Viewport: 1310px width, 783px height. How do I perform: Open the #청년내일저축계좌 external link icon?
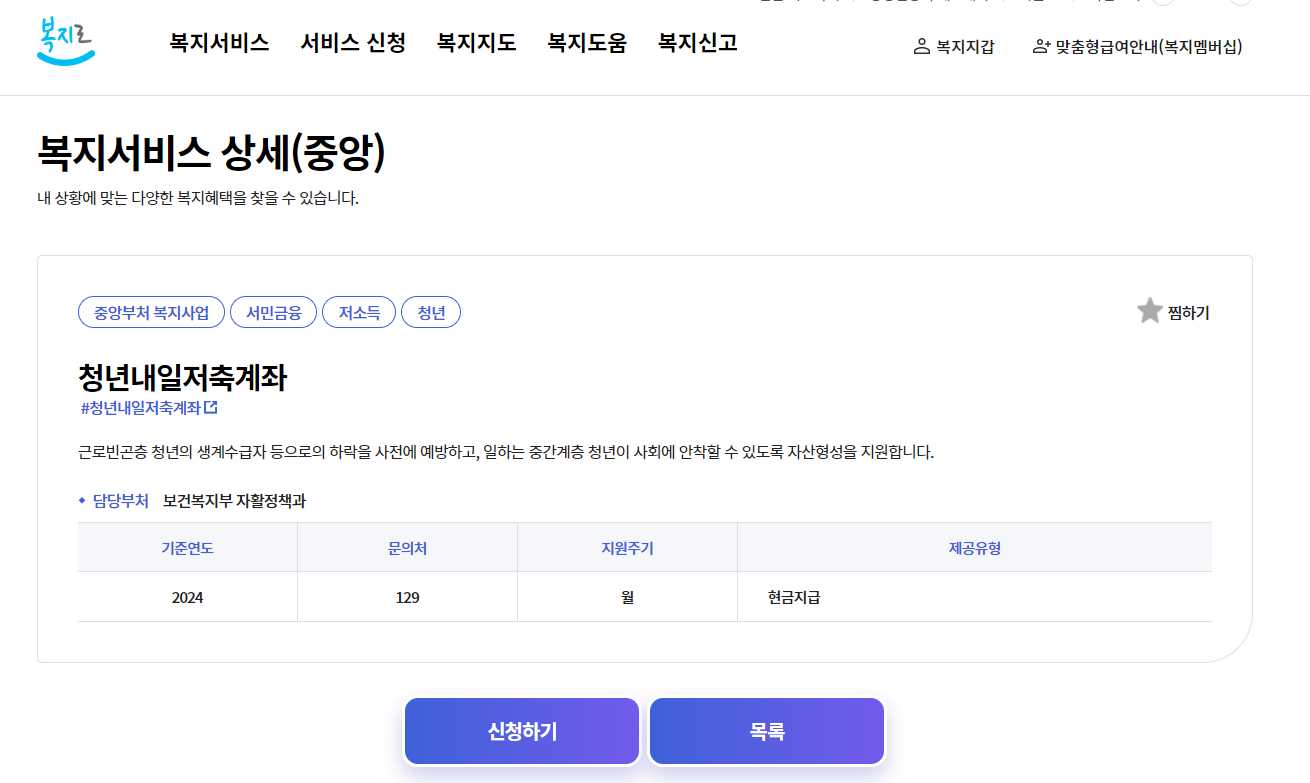click(x=211, y=407)
